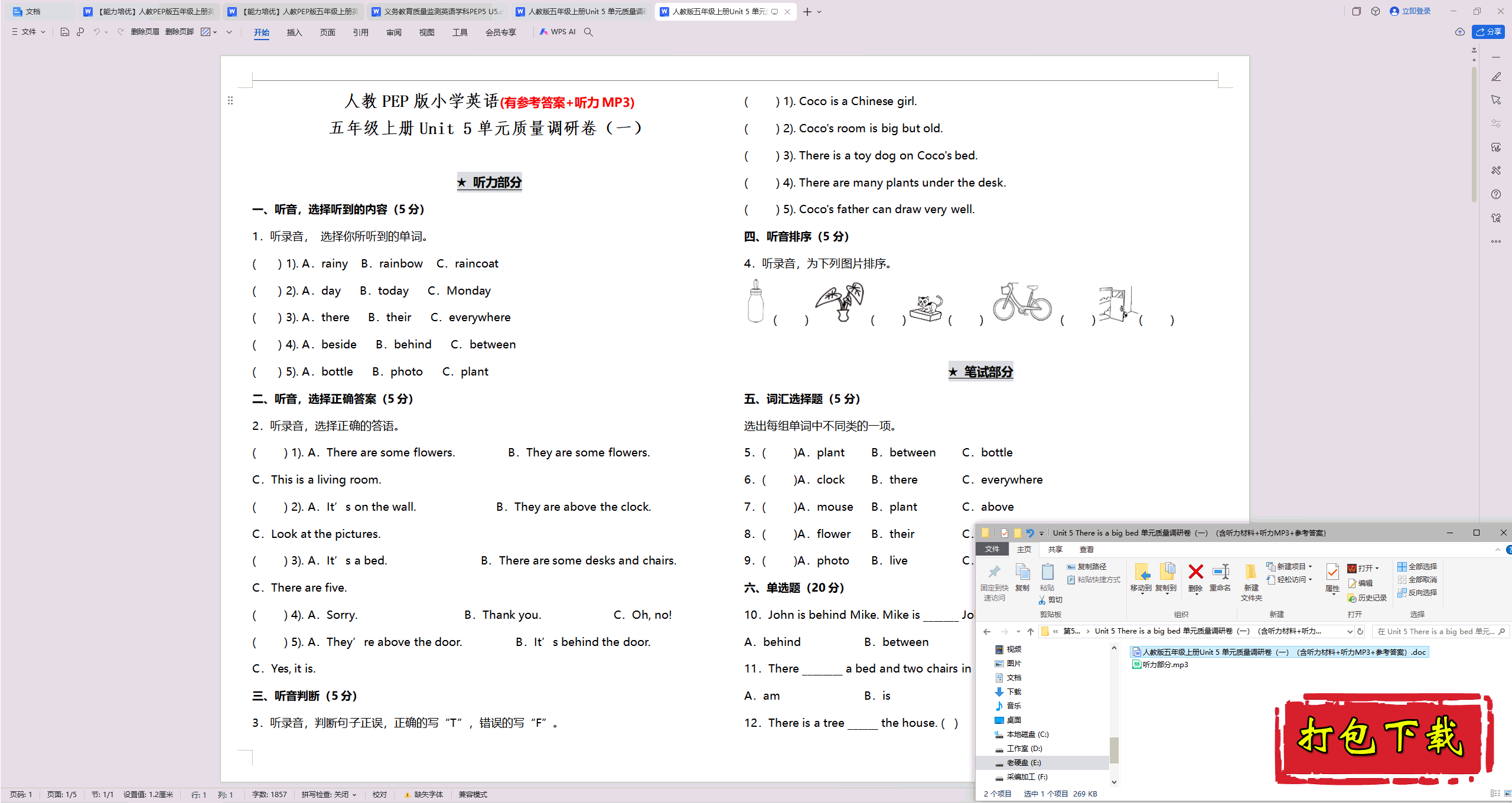Click Explorer navigation pane scrollbar thumb
The height and width of the screenshot is (803, 1512).
click(x=1114, y=750)
